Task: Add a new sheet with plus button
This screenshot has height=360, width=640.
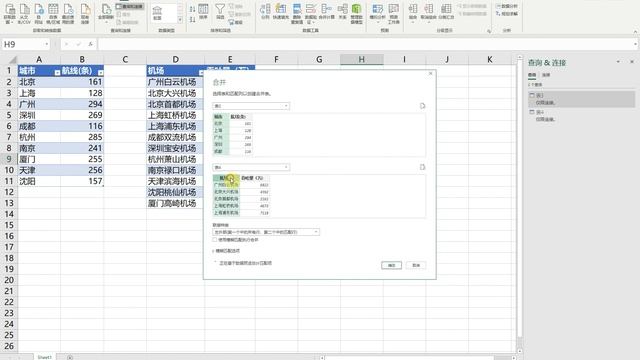Action: tap(70, 357)
